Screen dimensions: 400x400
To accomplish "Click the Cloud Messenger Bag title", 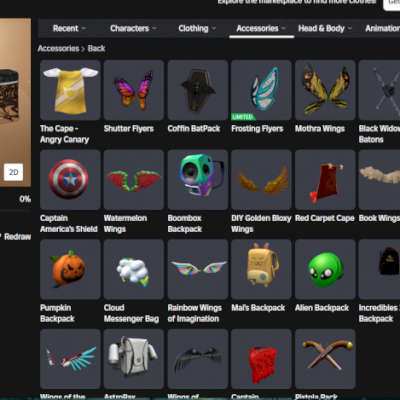I will pyautogui.click(x=131, y=313).
